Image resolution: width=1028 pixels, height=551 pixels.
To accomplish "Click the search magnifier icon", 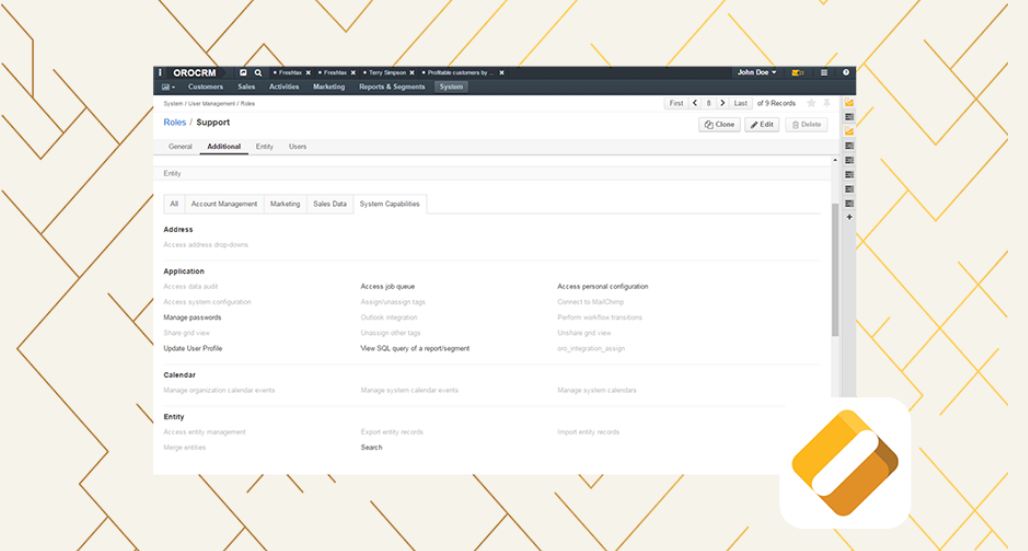I will coord(258,73).
